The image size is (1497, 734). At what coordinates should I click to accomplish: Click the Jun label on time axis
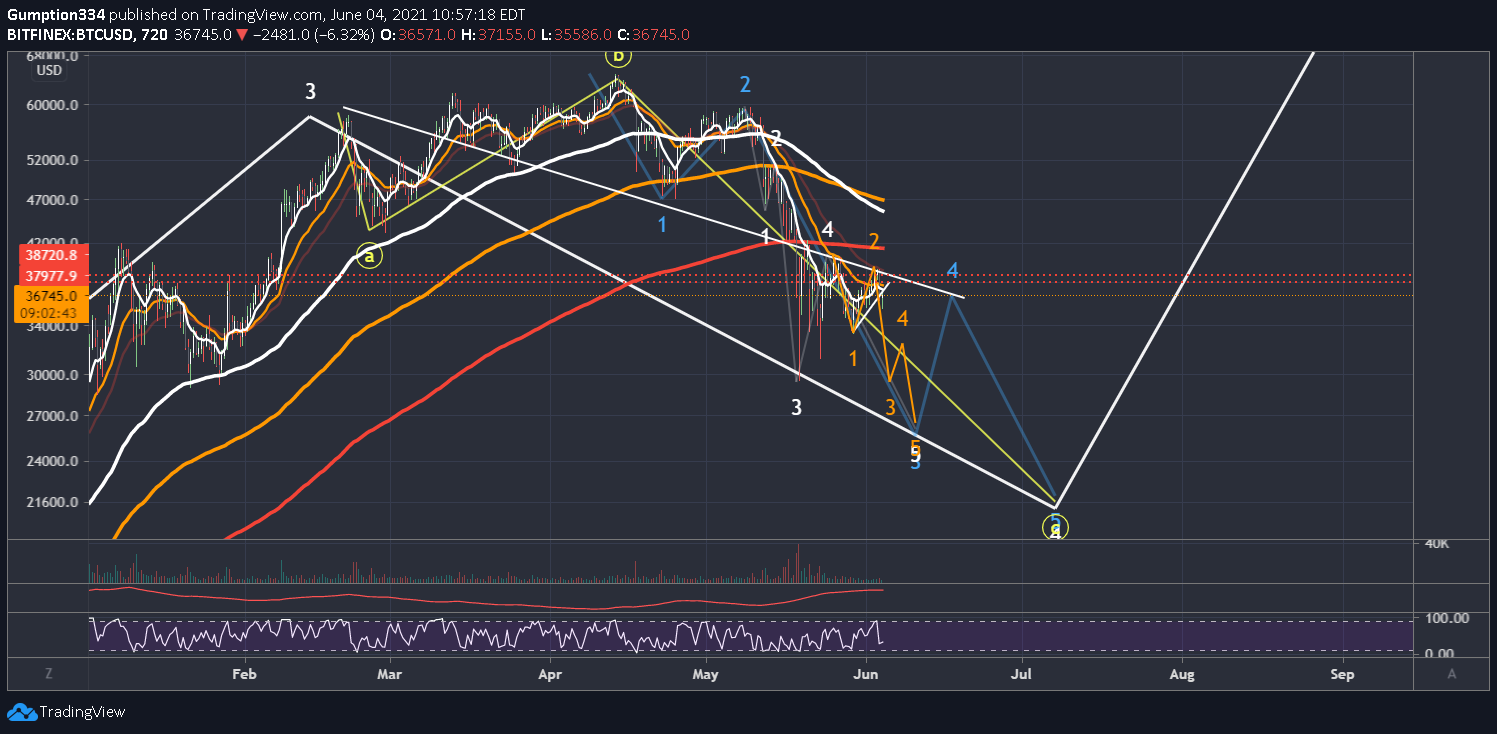click(867, 674)
